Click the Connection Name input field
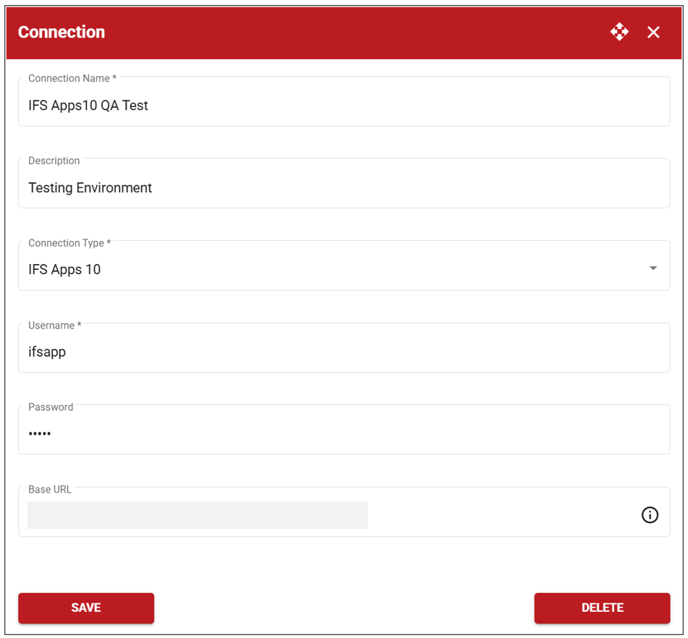The height and width of the screenshot is (638, 688). (x=344, y=102)
